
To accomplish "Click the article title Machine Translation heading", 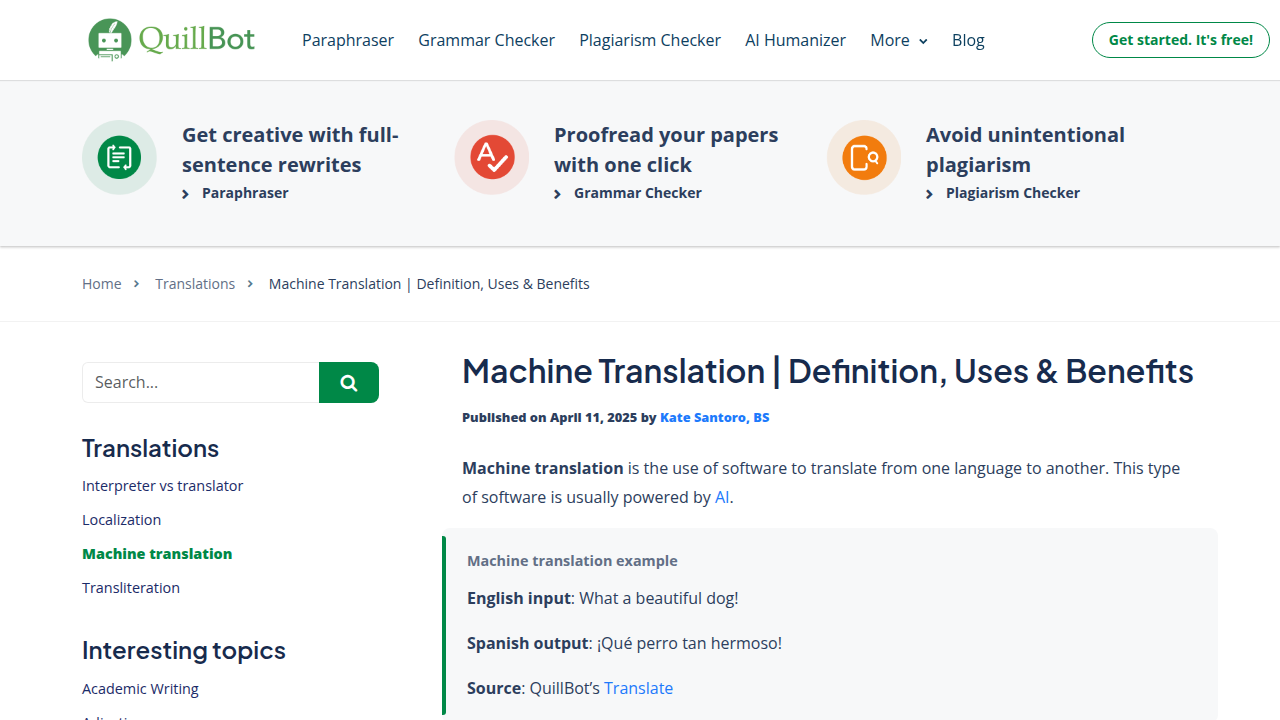I will click(x=828, y=371).
